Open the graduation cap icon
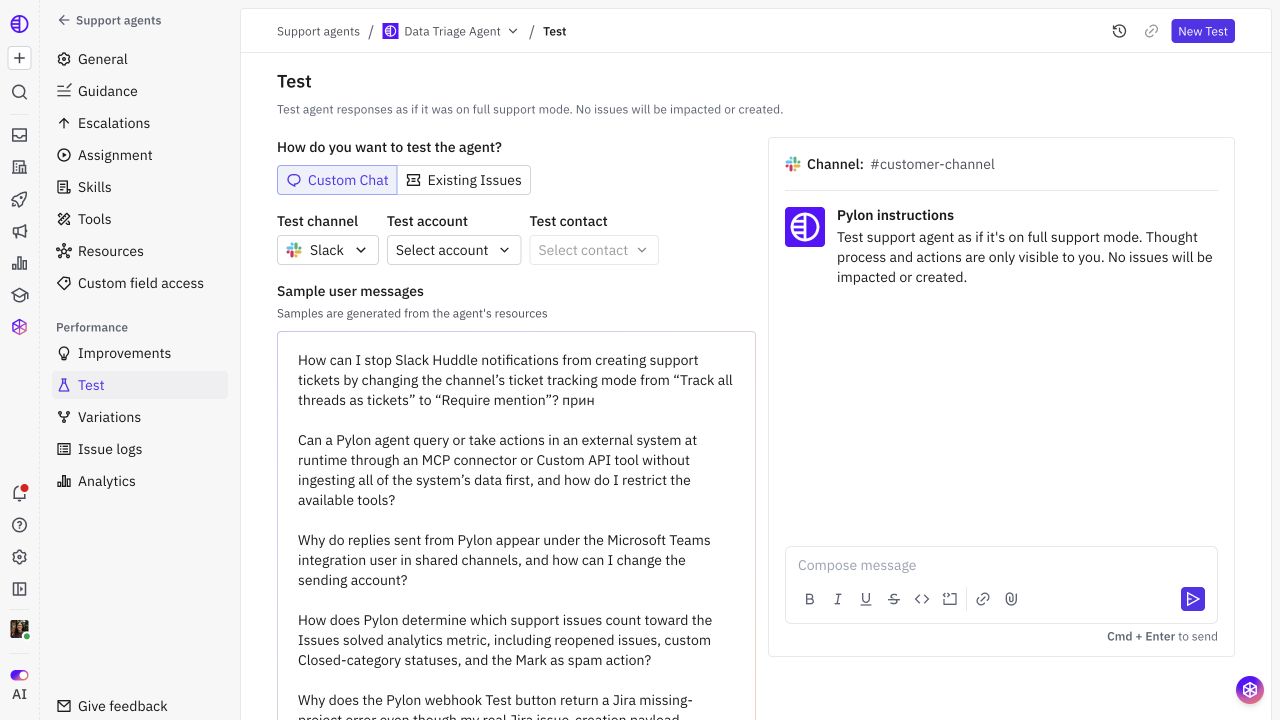This screenshot has height=720, width=1280. (19, 295)
